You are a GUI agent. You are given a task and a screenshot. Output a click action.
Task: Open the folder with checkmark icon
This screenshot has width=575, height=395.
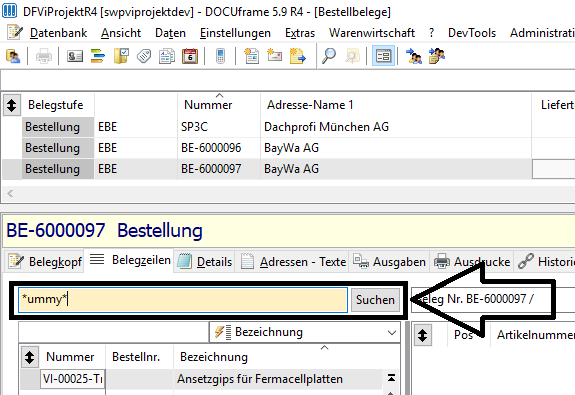coord(121,56)
